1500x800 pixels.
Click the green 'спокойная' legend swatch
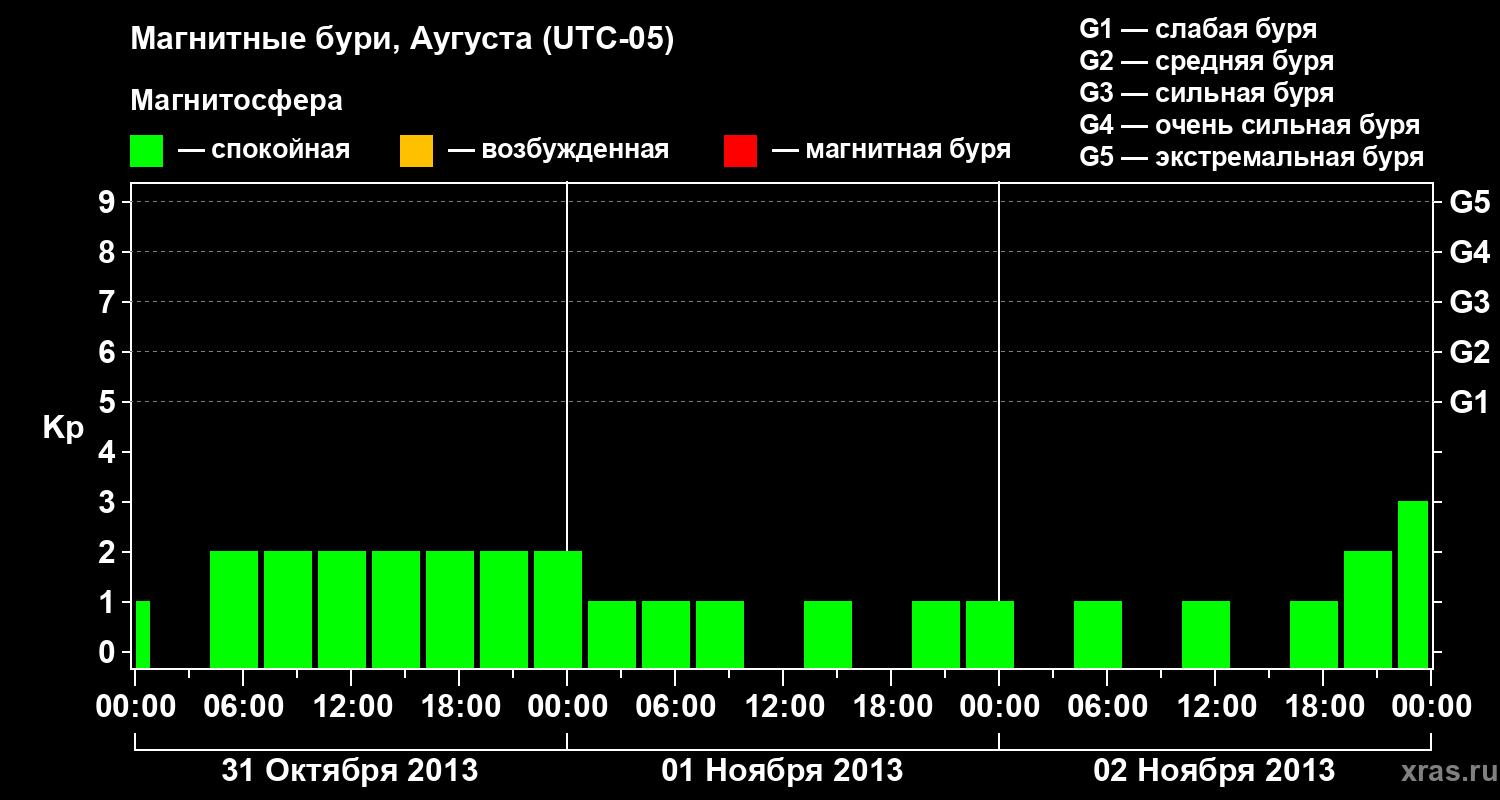click(147, 151)
